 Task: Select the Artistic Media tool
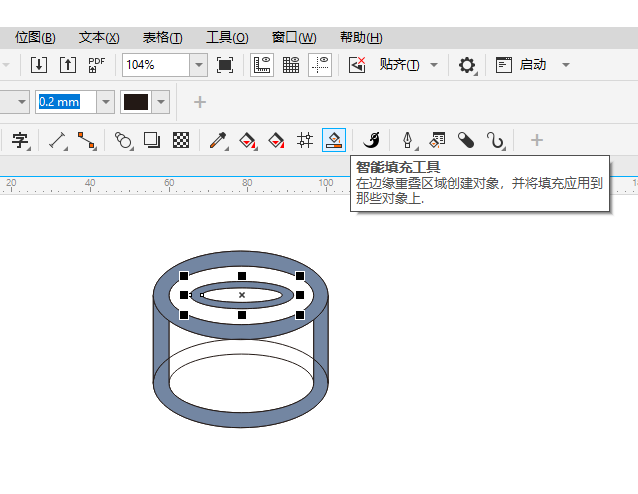click(x=372, y=140)
